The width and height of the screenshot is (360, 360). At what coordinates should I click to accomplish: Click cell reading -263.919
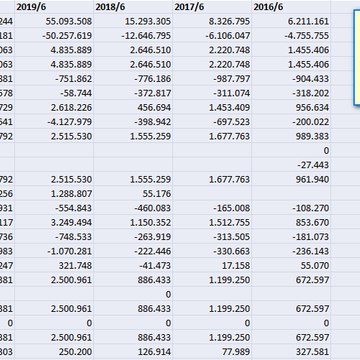pos(133,236)
